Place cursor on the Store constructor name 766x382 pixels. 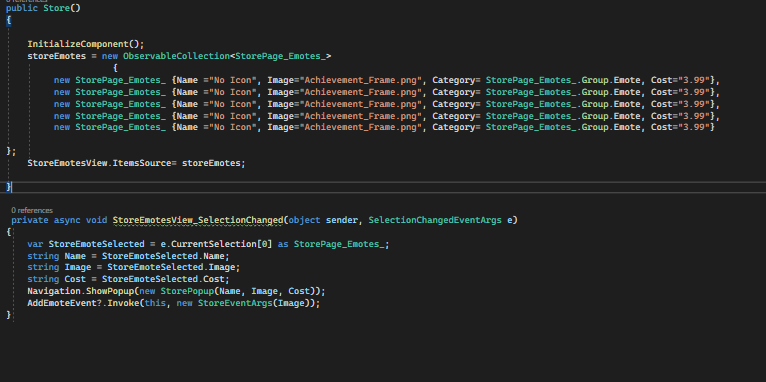(57, 8)
